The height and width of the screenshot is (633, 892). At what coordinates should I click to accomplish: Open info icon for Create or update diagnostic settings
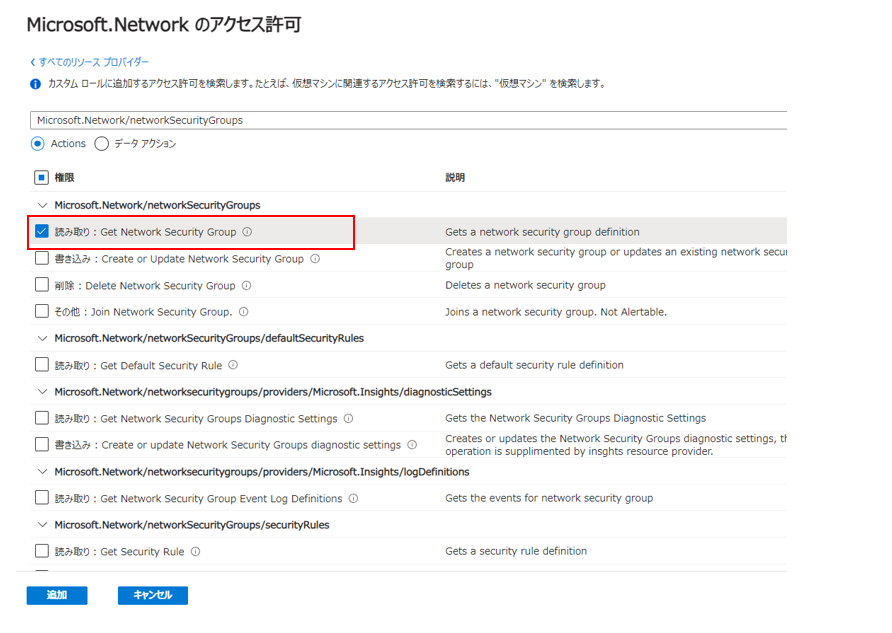coord(412,444)
